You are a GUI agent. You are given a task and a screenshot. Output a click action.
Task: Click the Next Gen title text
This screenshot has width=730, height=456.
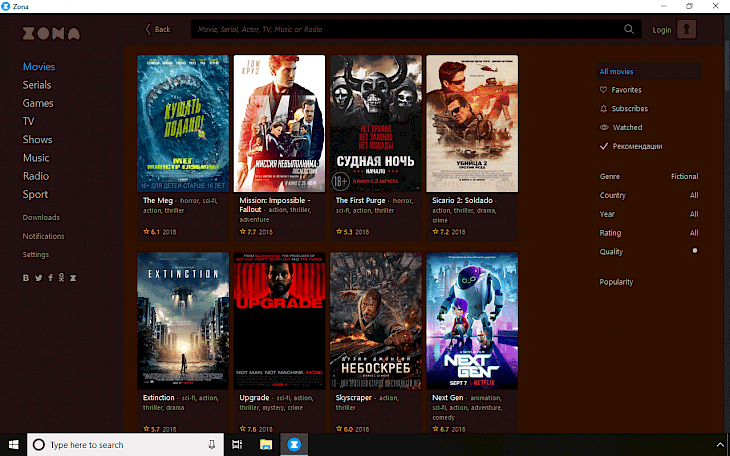click(x=447, y=397)
